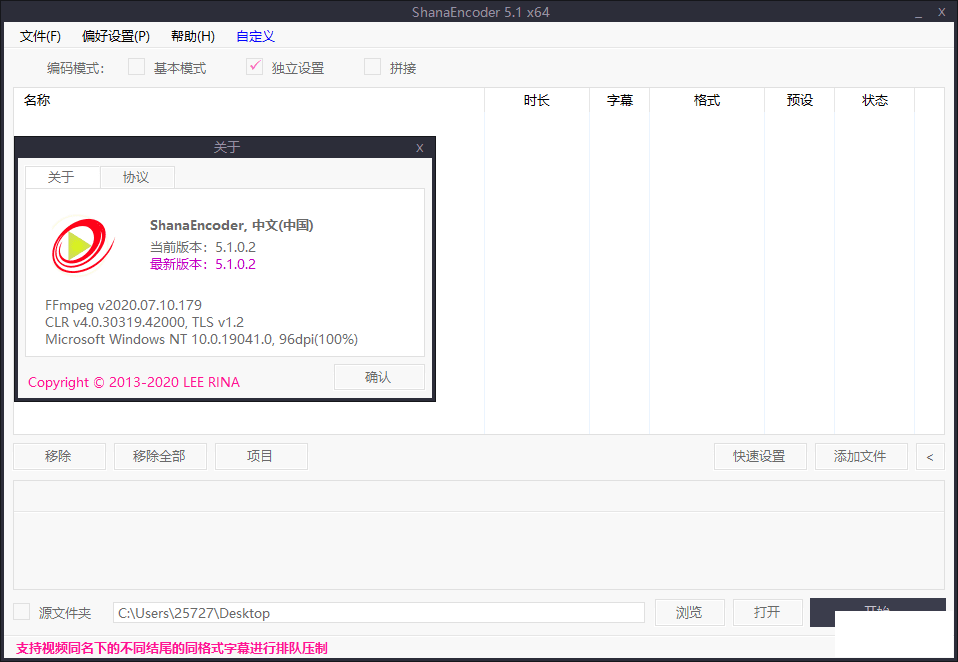
Task: Click the FFmpeg v2020.07.10.179 text
Action: (123, 305)
